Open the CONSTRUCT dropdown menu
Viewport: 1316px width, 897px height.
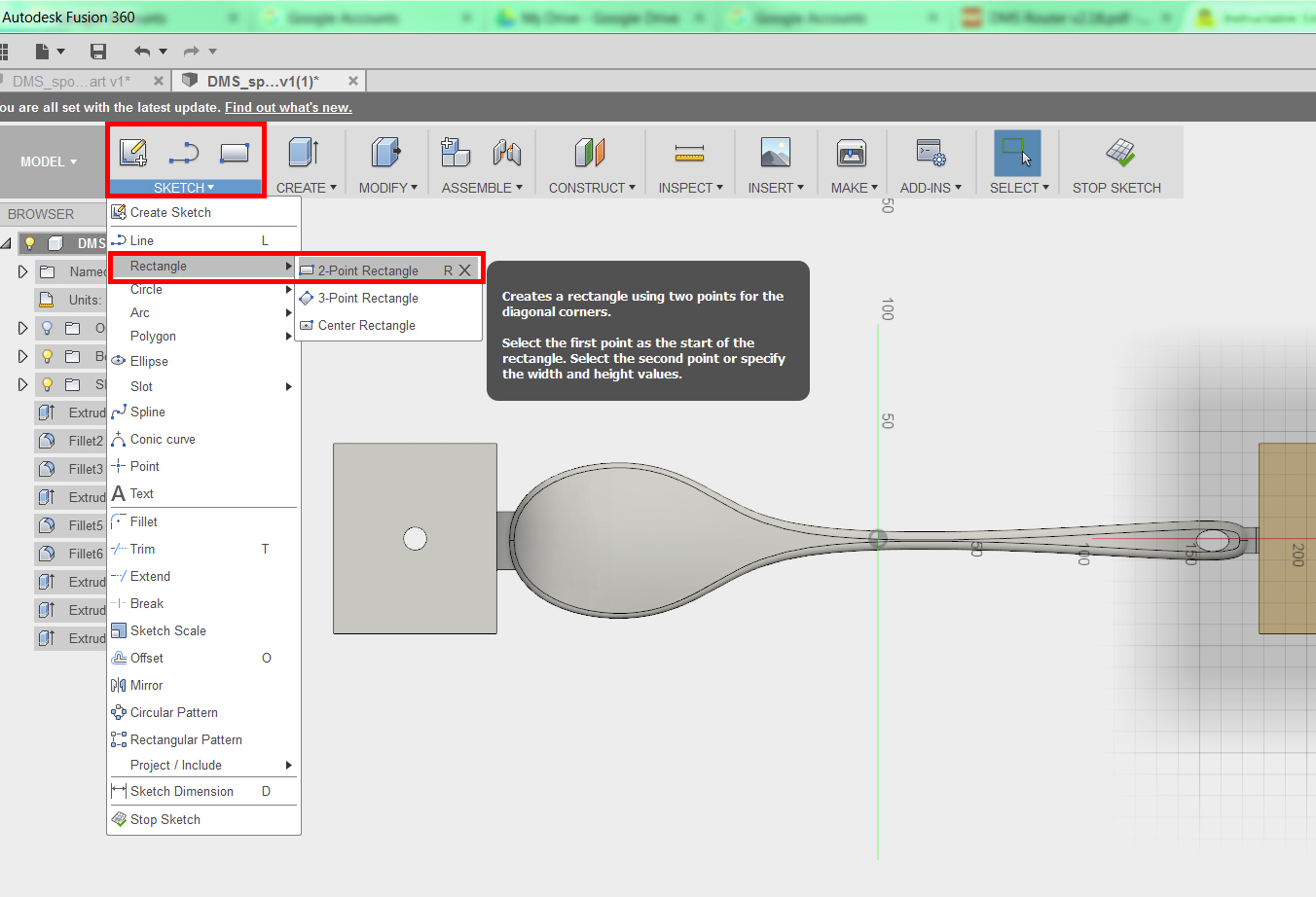591,188
